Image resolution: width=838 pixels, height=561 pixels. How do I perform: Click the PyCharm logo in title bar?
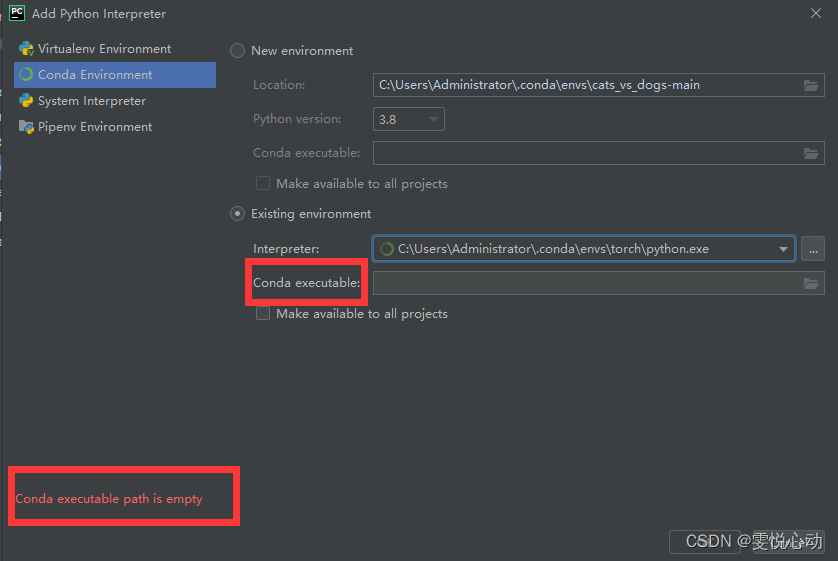coord(17,13)
